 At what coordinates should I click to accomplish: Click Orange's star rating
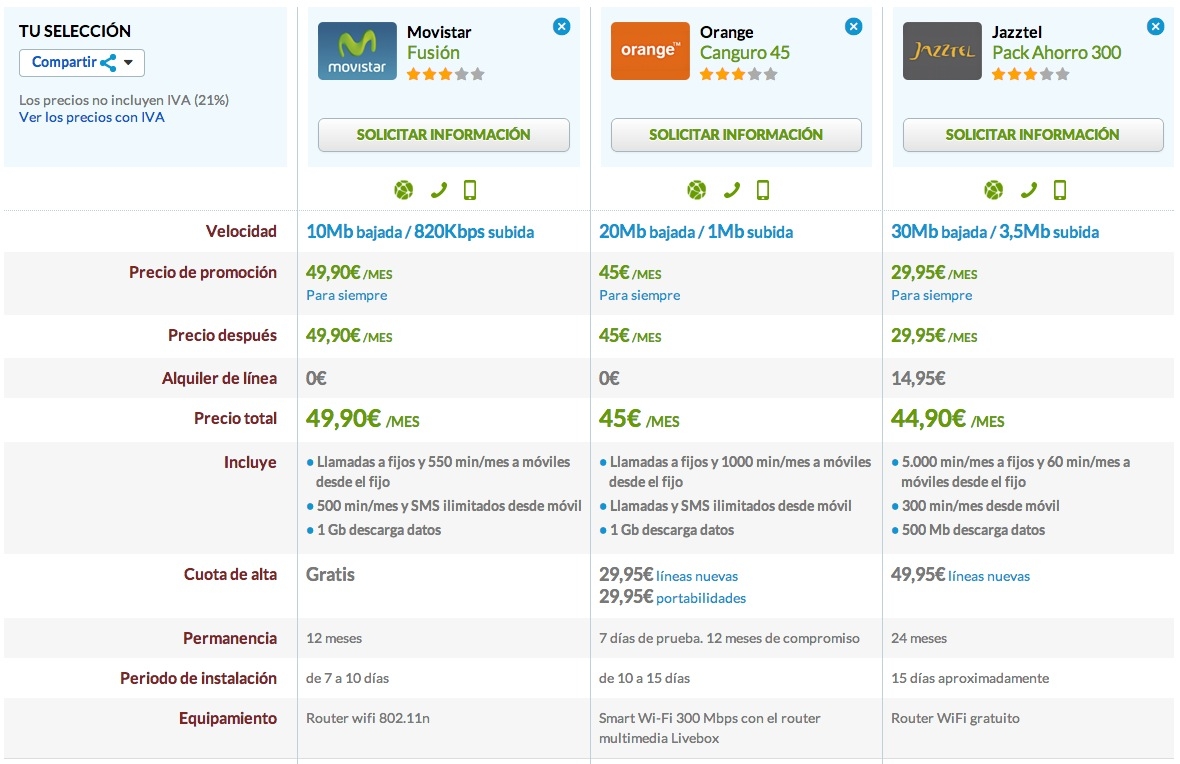(x=738, y=75)
